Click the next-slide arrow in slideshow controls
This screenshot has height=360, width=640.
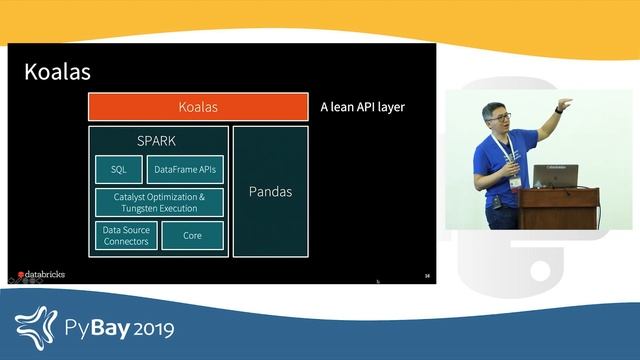40,280
